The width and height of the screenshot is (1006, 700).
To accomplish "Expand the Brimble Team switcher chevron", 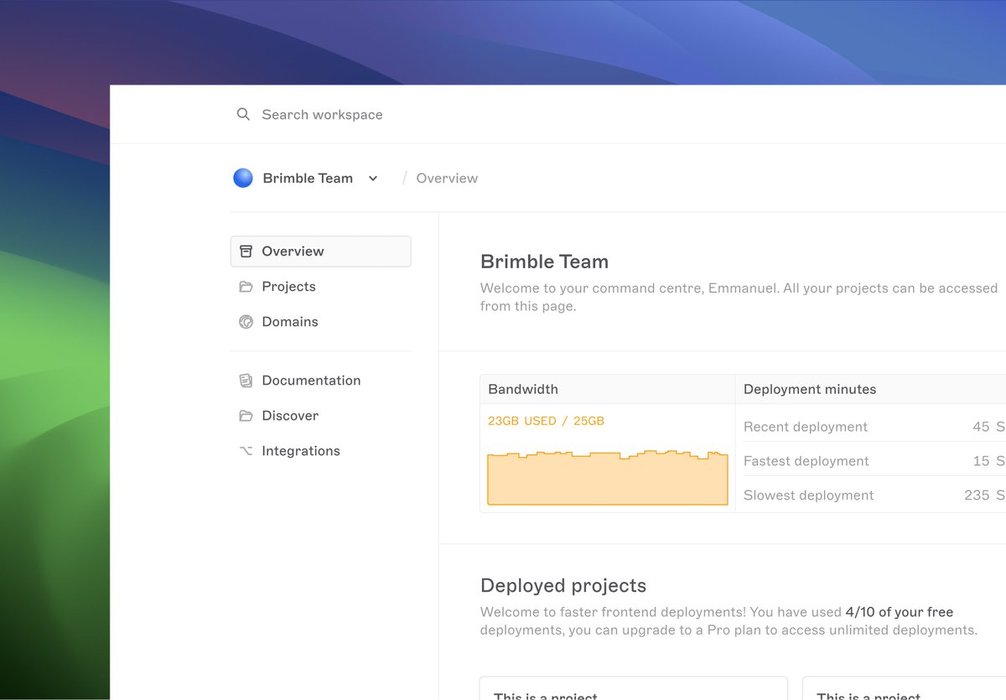I will tap(373, 179).
